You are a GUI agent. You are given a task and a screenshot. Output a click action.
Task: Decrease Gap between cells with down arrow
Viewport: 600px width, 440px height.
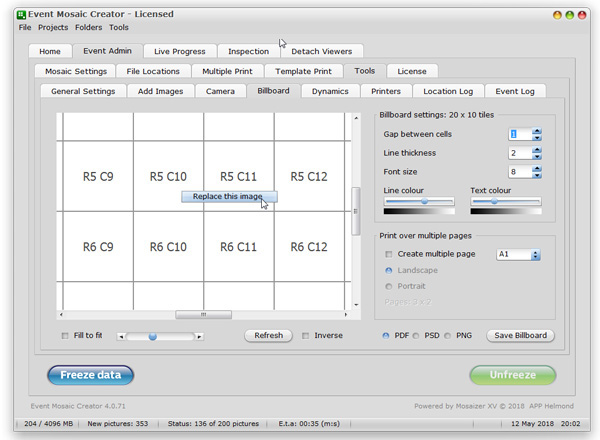tap(537, 137)
